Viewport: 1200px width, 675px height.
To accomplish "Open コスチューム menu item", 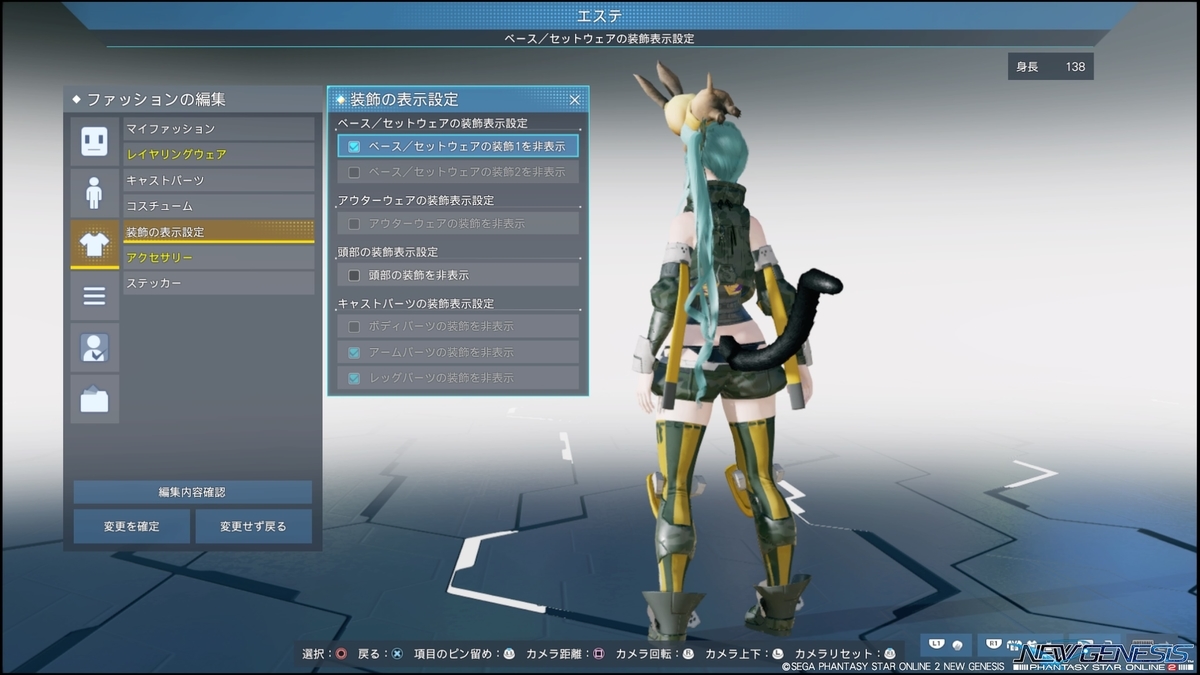I will click(218, 206).
